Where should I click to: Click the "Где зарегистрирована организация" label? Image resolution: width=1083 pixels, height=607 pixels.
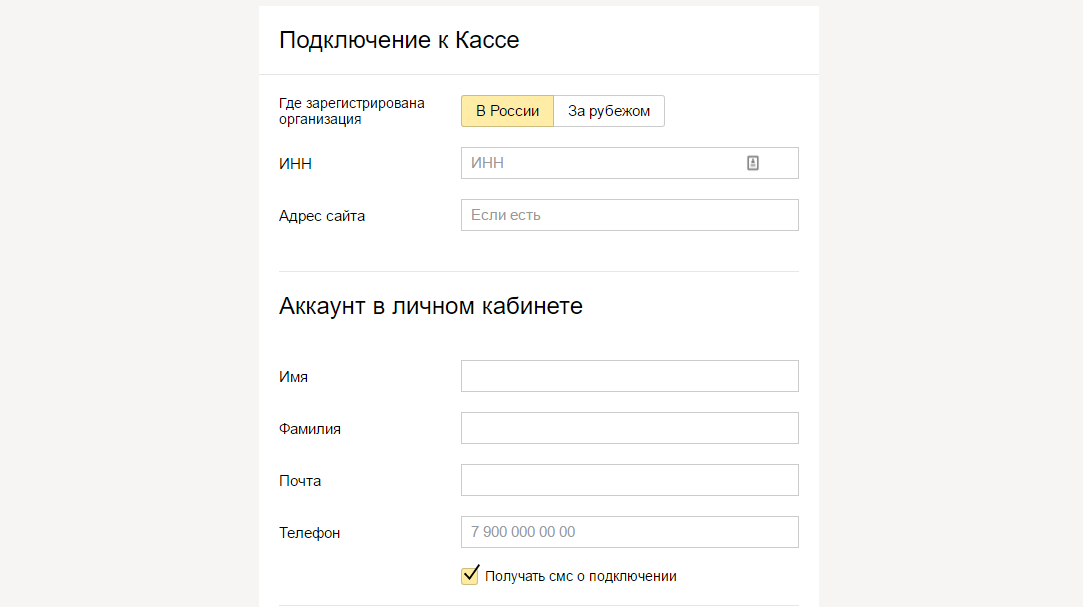(351, 111)
